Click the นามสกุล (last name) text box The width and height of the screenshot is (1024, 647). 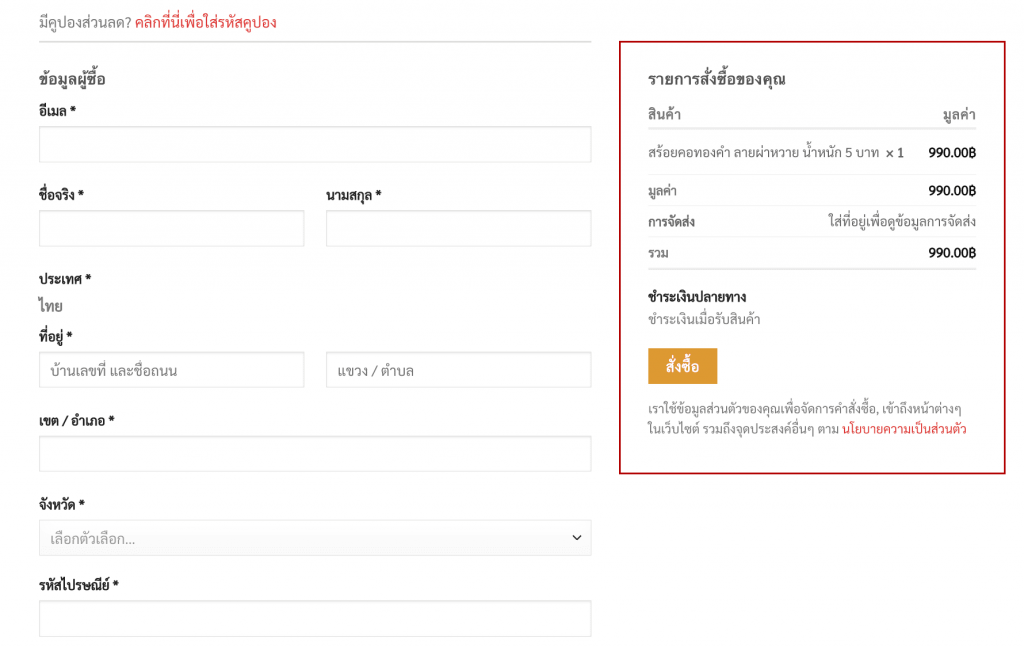[458, 228]
